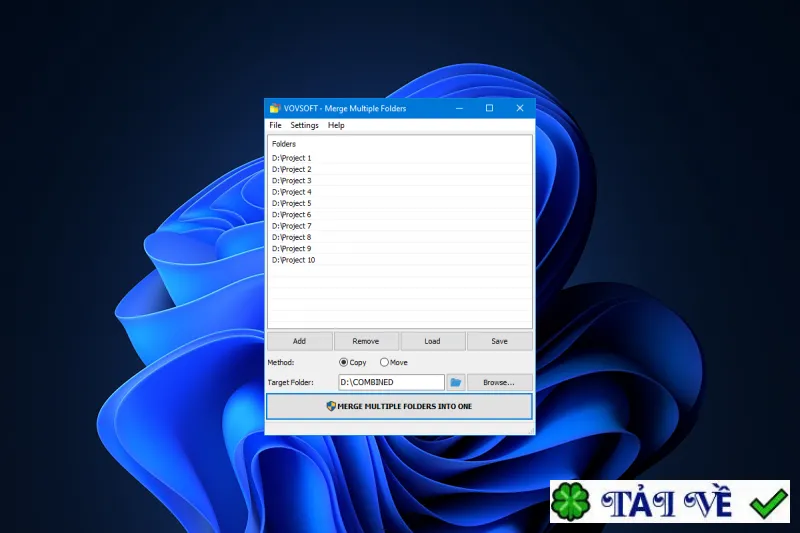The image size is (800, 533).
Task: Minimize the VOVSOFT window
Action: point(459,108)
